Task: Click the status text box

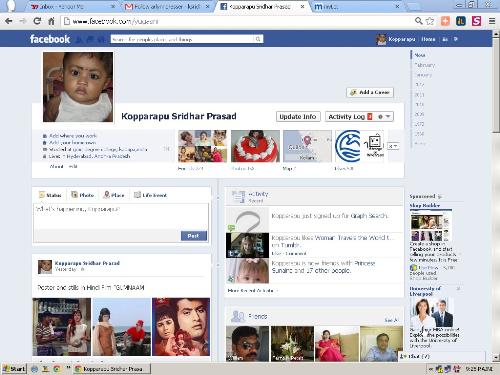Action: coord(121,216)
